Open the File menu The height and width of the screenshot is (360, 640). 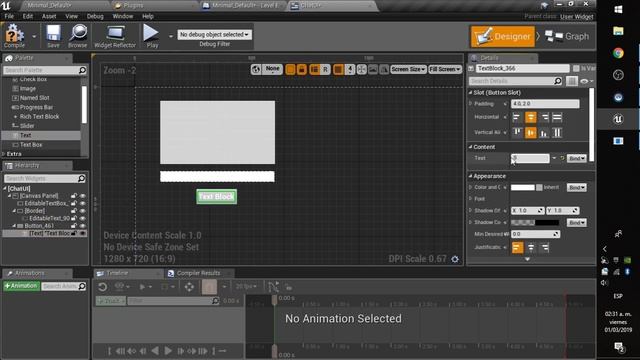(9, 16)
